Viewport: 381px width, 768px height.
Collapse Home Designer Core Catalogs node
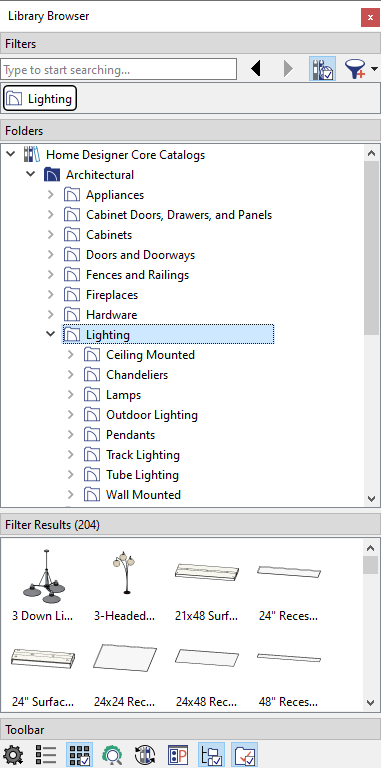pos(10,155)
